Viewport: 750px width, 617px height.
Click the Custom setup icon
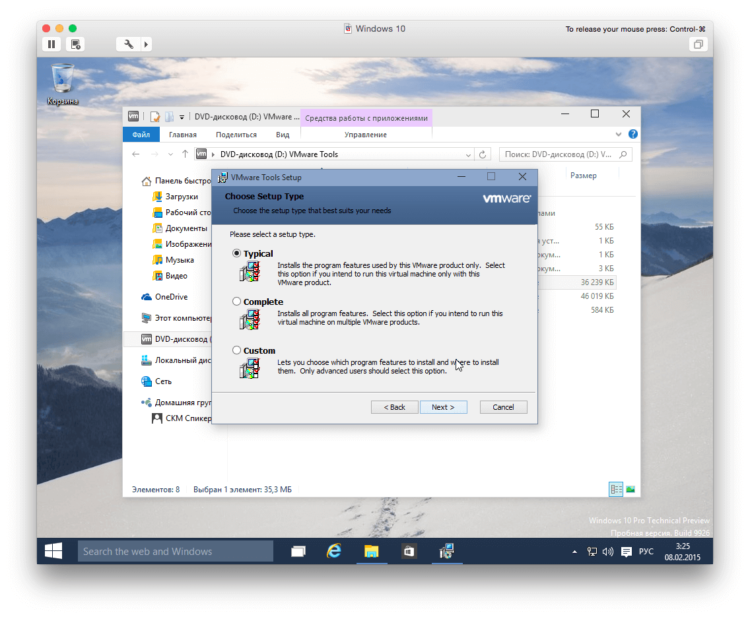(x=250, y=368)
